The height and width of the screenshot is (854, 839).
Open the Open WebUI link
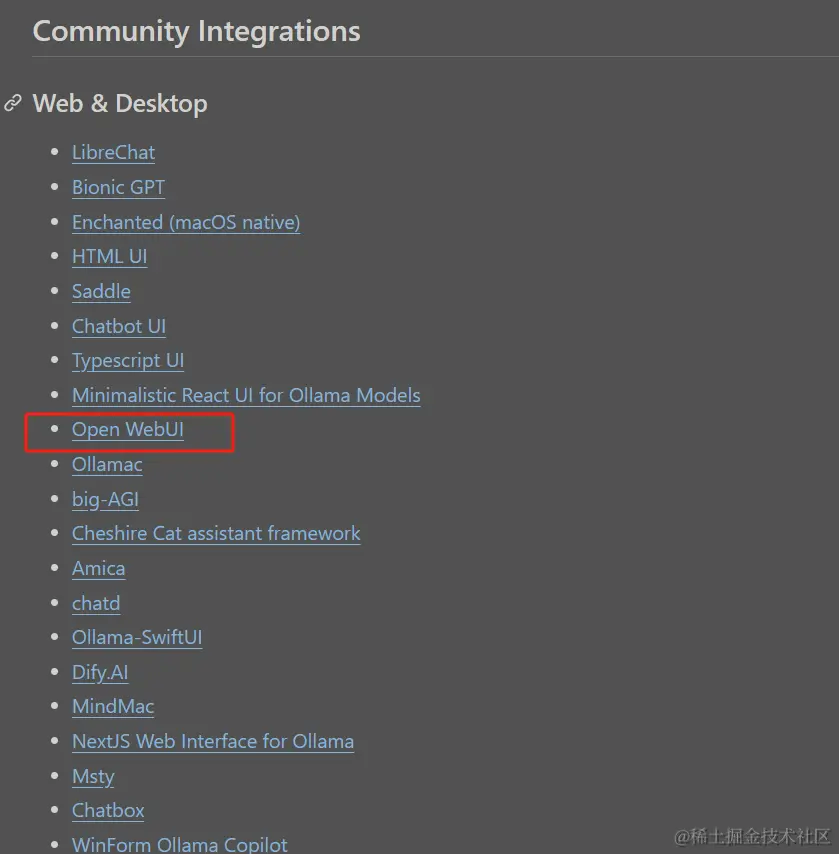[127, 430]
